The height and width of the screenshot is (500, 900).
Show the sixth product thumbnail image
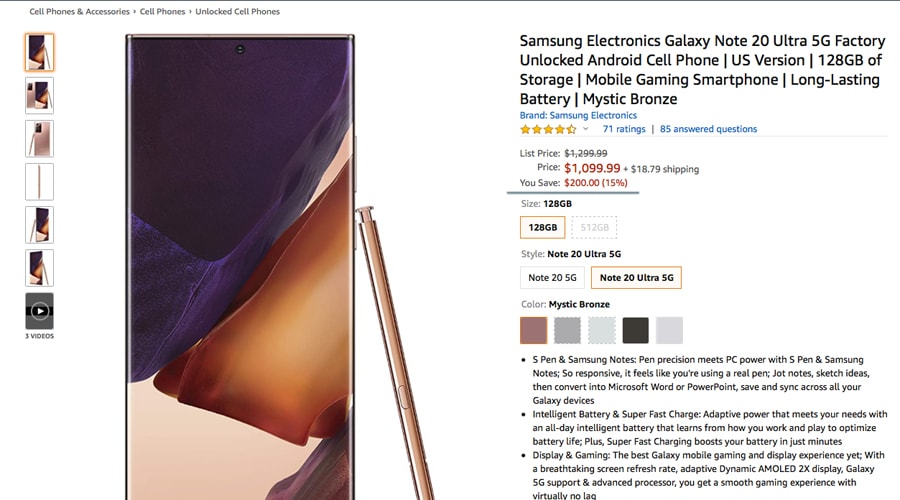coord(39,268)
